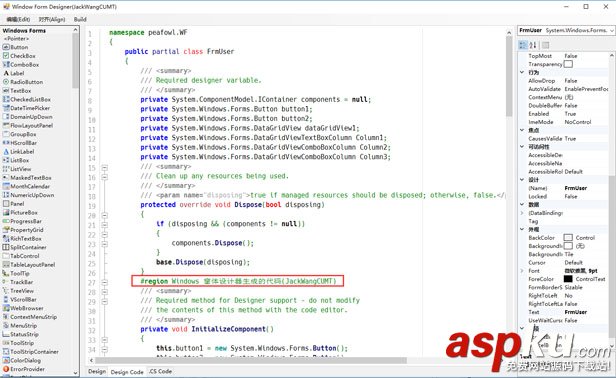Click the Transparency color swatch
Viewport: 616px width, 378px height.
click(568, 64)
